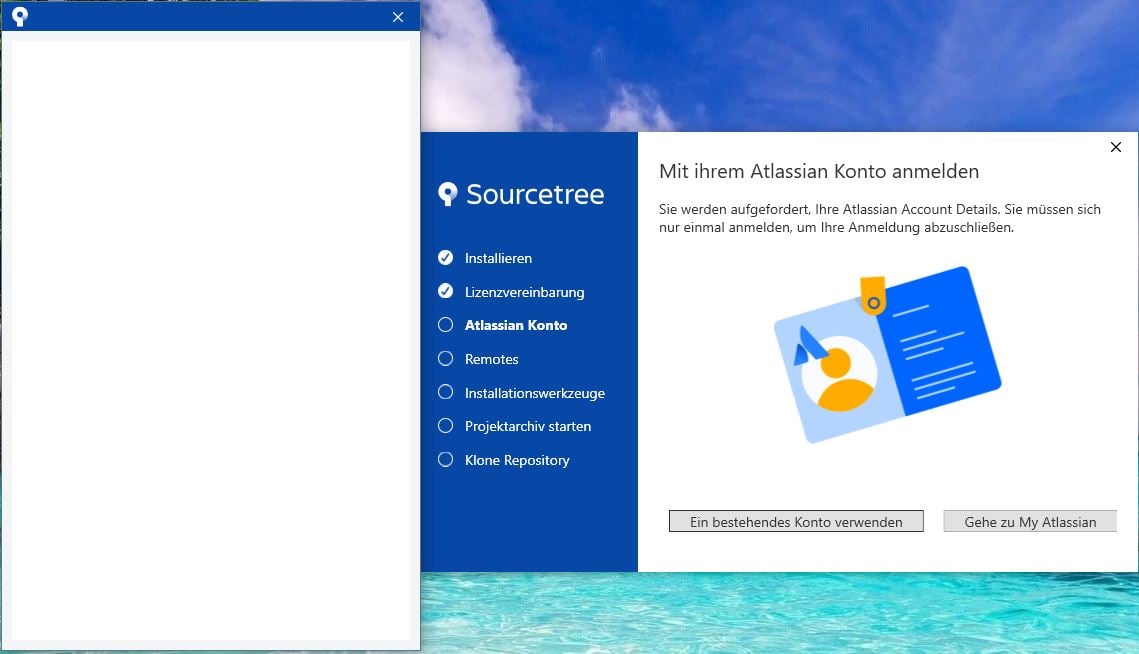Click the Atlassian ID card illustration

coord(888,355)
